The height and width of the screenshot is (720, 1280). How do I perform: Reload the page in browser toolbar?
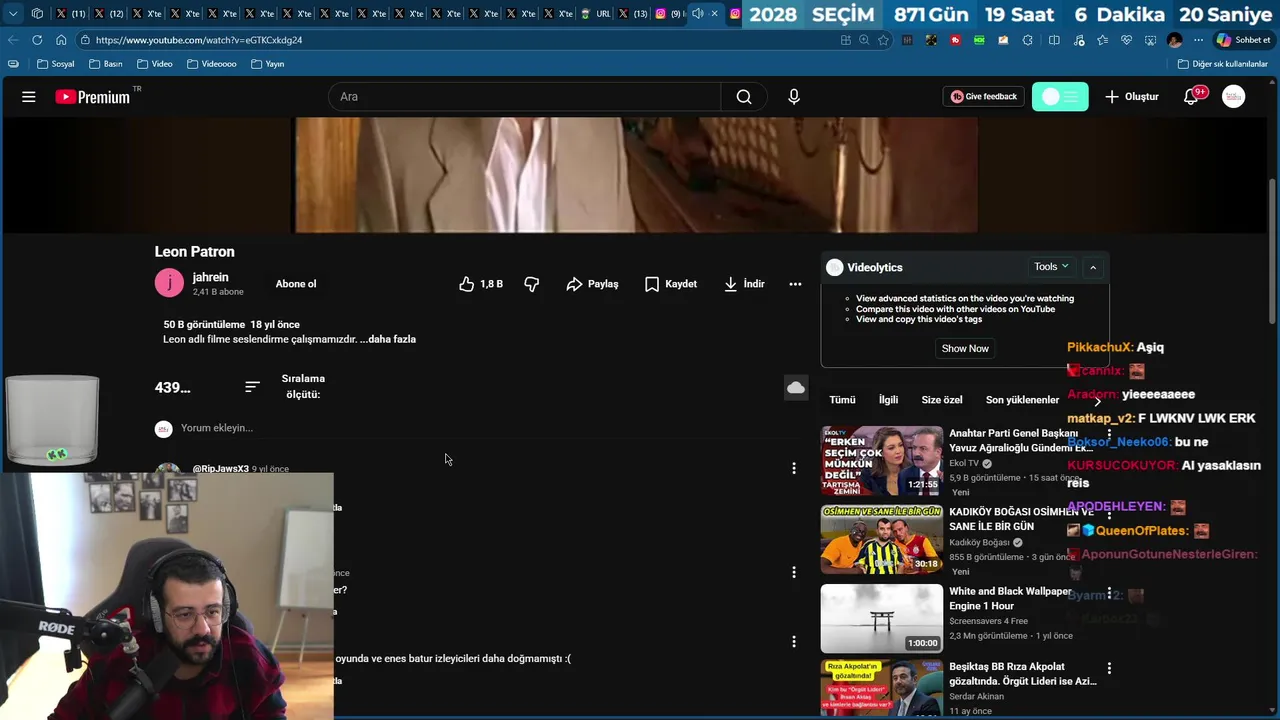37,40
